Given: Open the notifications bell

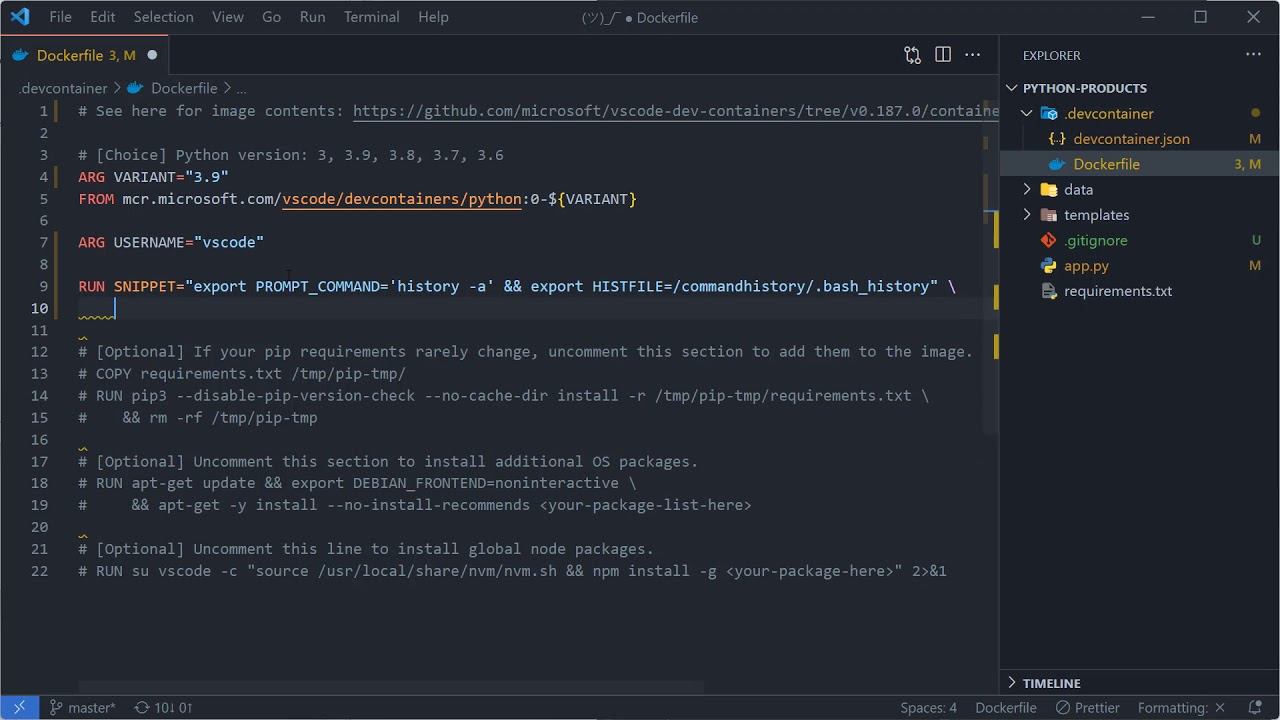Looking at the screenshot, I should pos(1255,707).
